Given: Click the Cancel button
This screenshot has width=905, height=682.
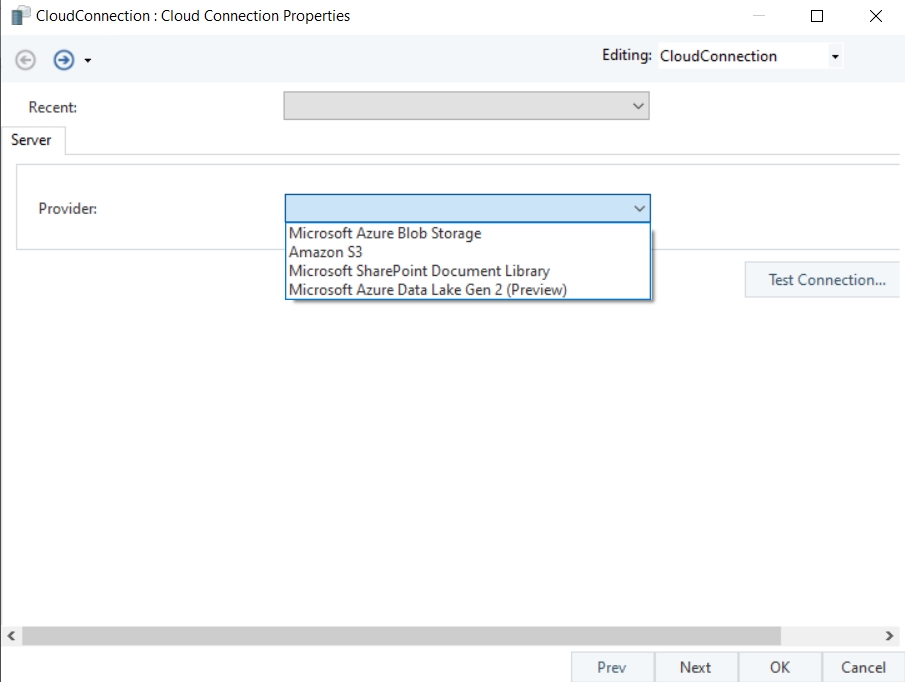Looking at the screenshot, I should tap(862, 667).
